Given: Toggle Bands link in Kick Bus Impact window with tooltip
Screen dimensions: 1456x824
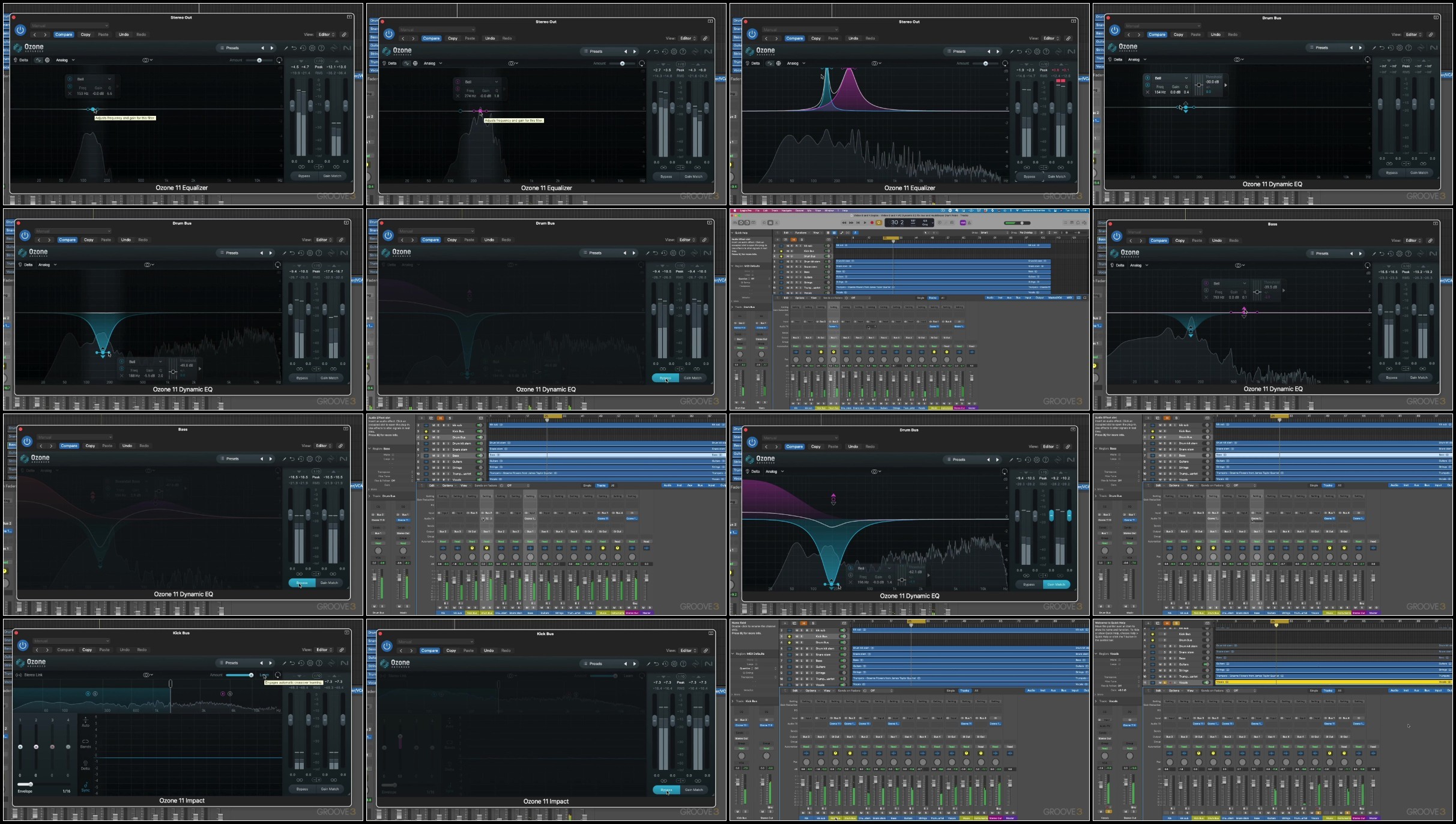Looking at the screenshot, I should pos(85,744).
